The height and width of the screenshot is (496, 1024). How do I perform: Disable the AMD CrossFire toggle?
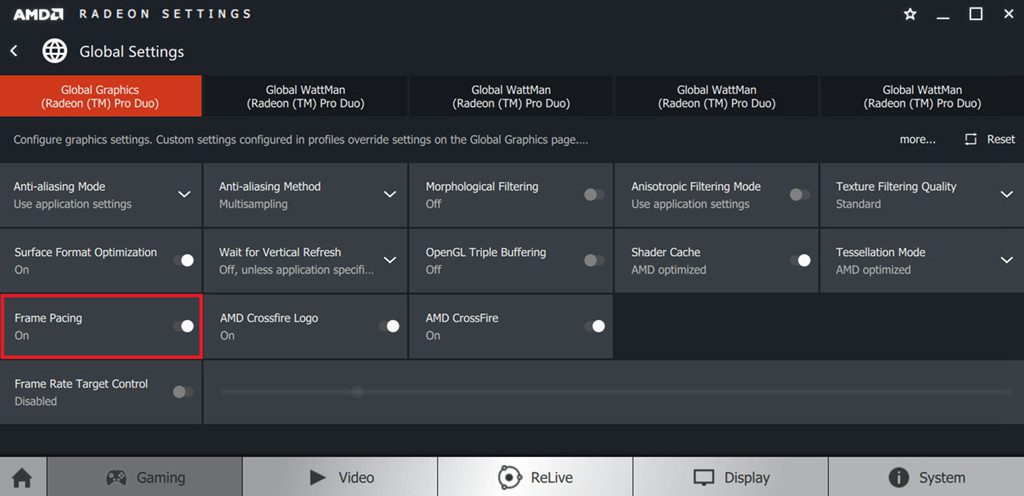coord(594,326)
